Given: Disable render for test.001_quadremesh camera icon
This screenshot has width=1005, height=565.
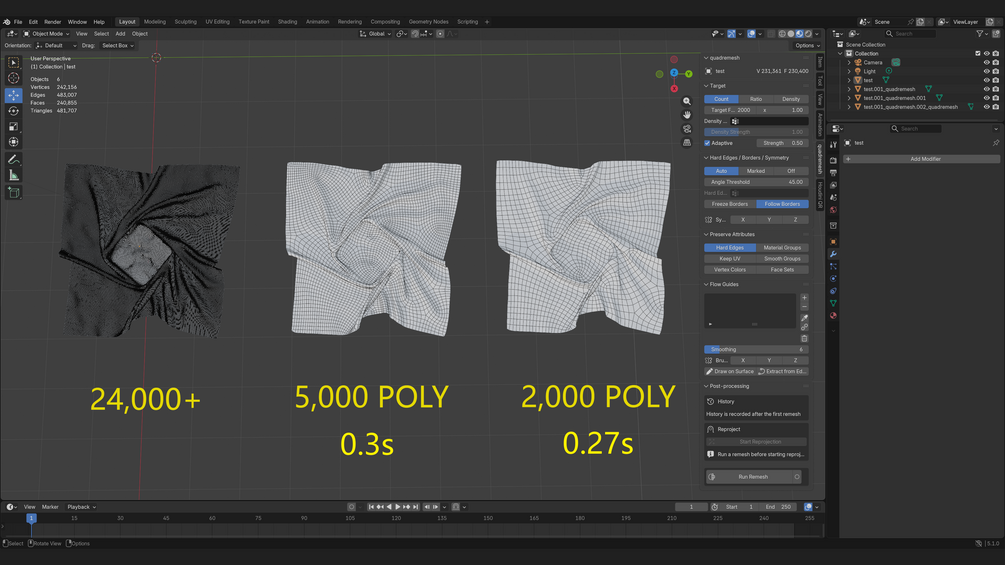Looking at the screenshot, I should [x=995, y=89].
